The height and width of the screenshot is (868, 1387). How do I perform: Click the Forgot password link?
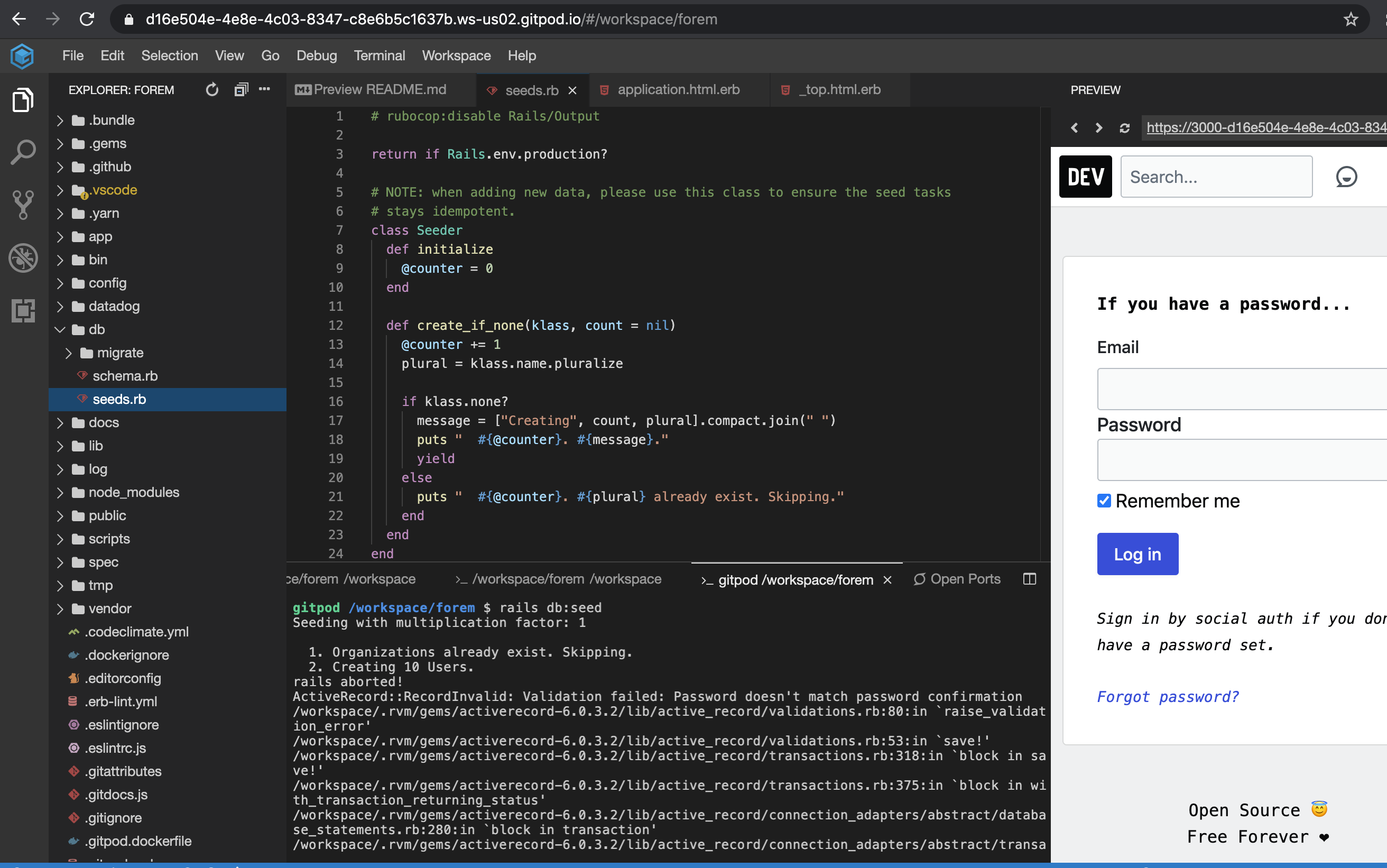point(1167,696)
